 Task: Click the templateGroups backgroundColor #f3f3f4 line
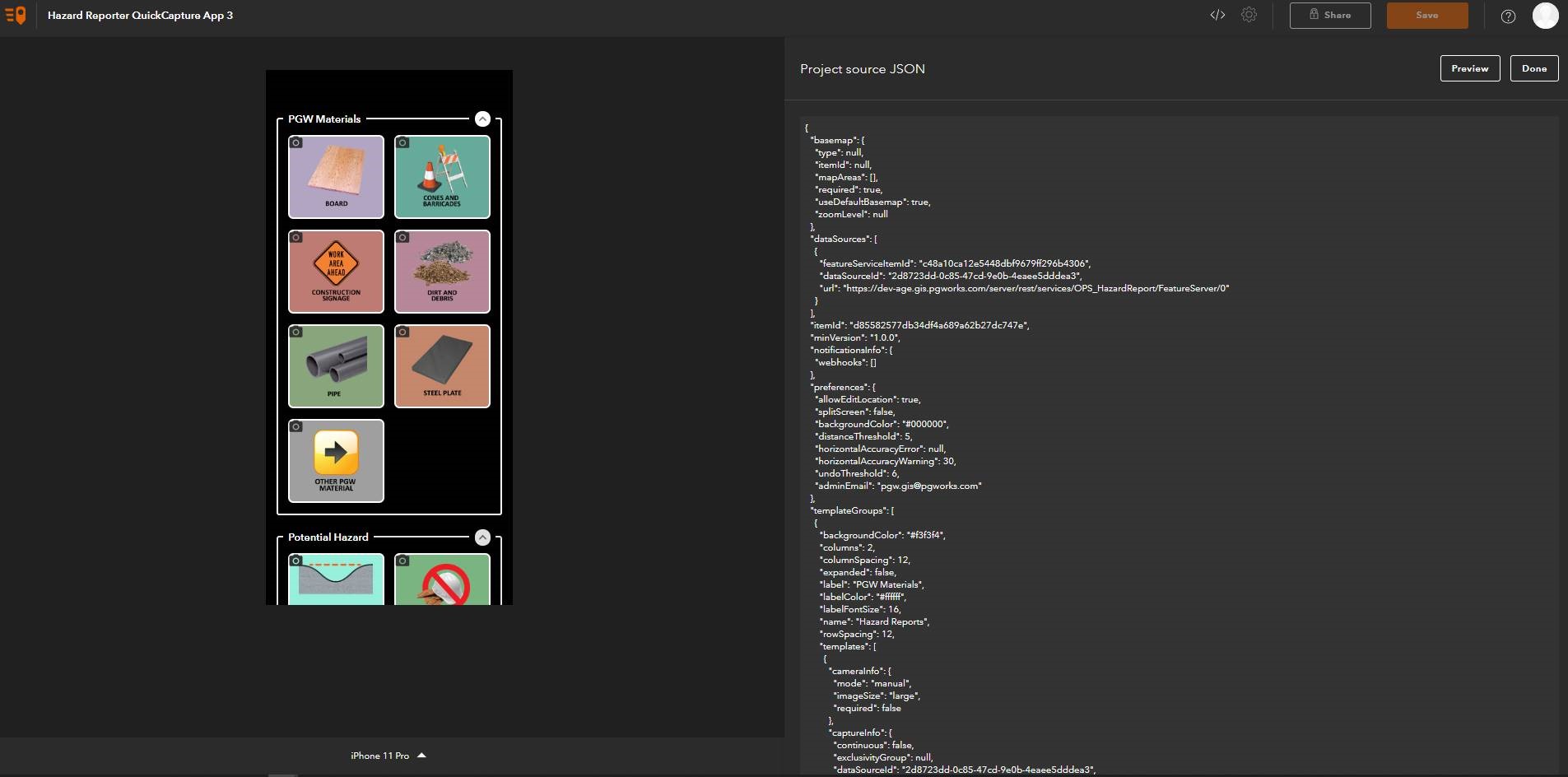coord(883,535)
